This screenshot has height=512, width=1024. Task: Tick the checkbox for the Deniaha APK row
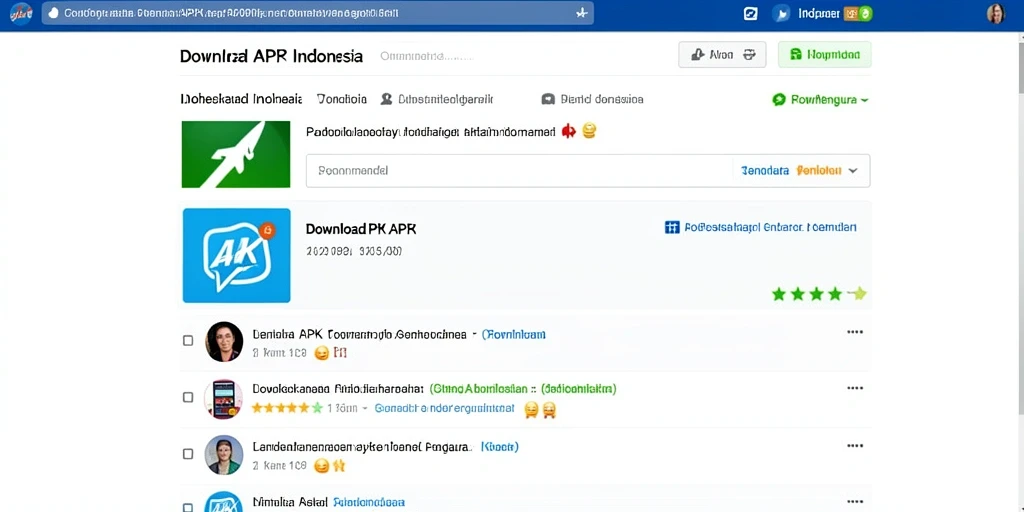tap(188, 340)
